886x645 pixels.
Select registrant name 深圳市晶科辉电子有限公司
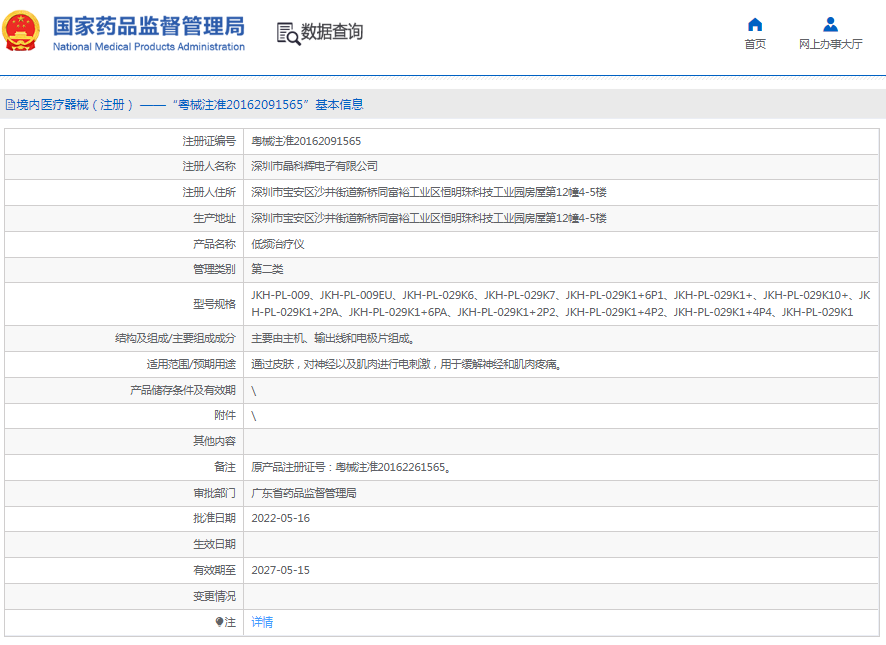point(314,166)
